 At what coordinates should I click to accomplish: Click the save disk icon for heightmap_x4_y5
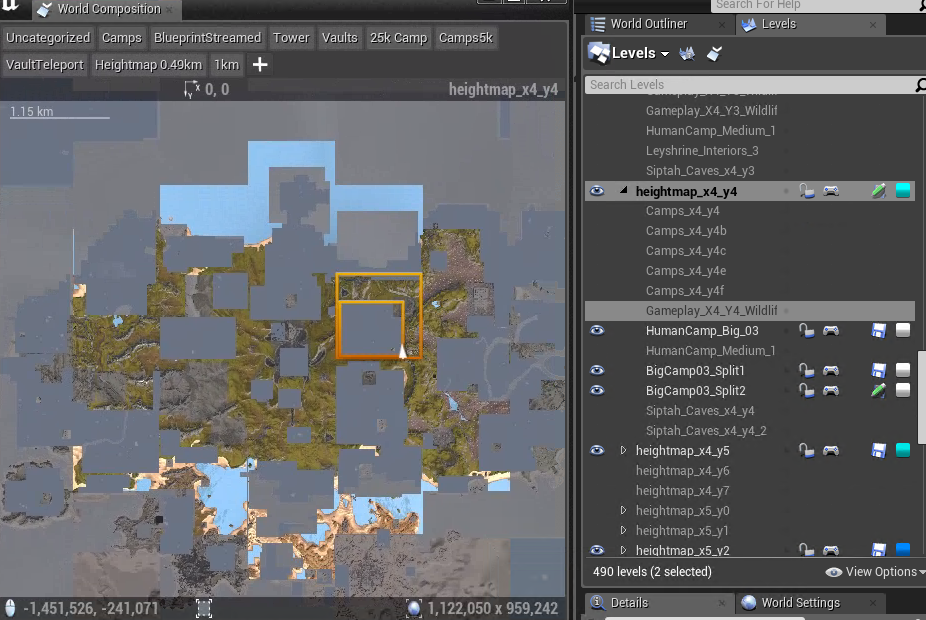click(x=878, y=451)
